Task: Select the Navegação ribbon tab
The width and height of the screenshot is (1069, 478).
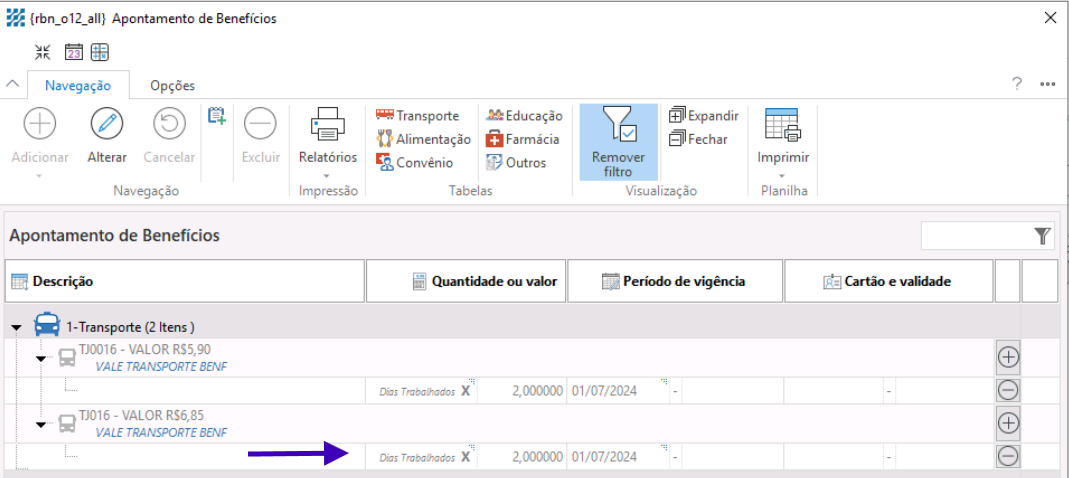Action: 78,86
